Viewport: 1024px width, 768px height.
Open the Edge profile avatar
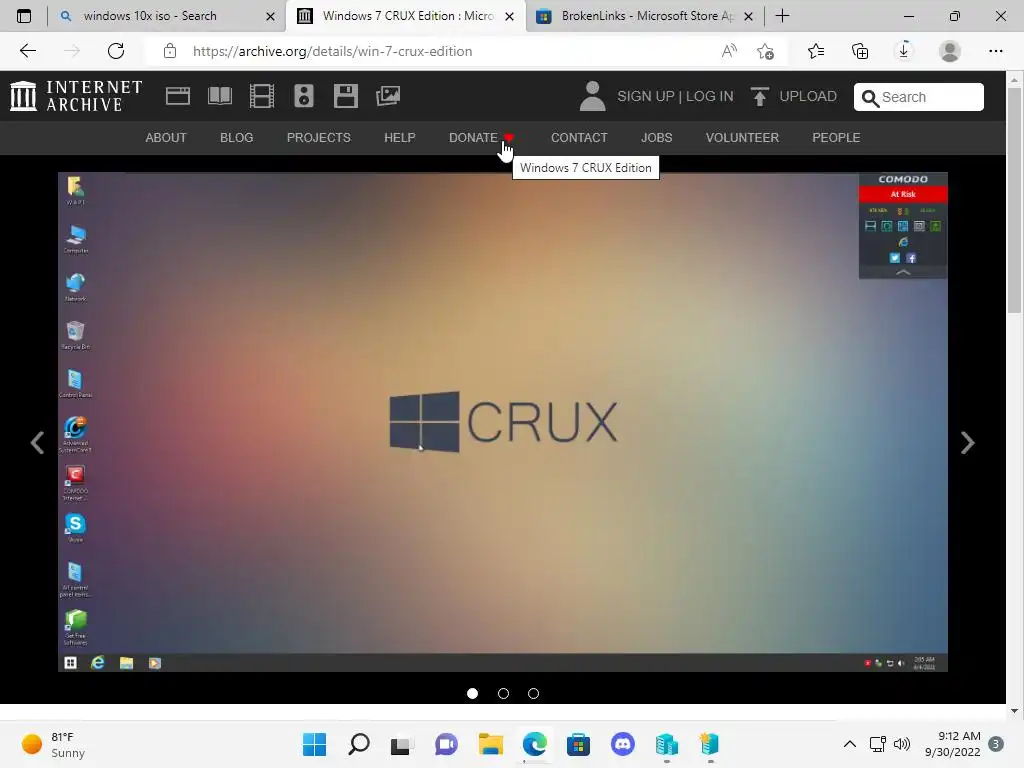(x=950, y=51)
